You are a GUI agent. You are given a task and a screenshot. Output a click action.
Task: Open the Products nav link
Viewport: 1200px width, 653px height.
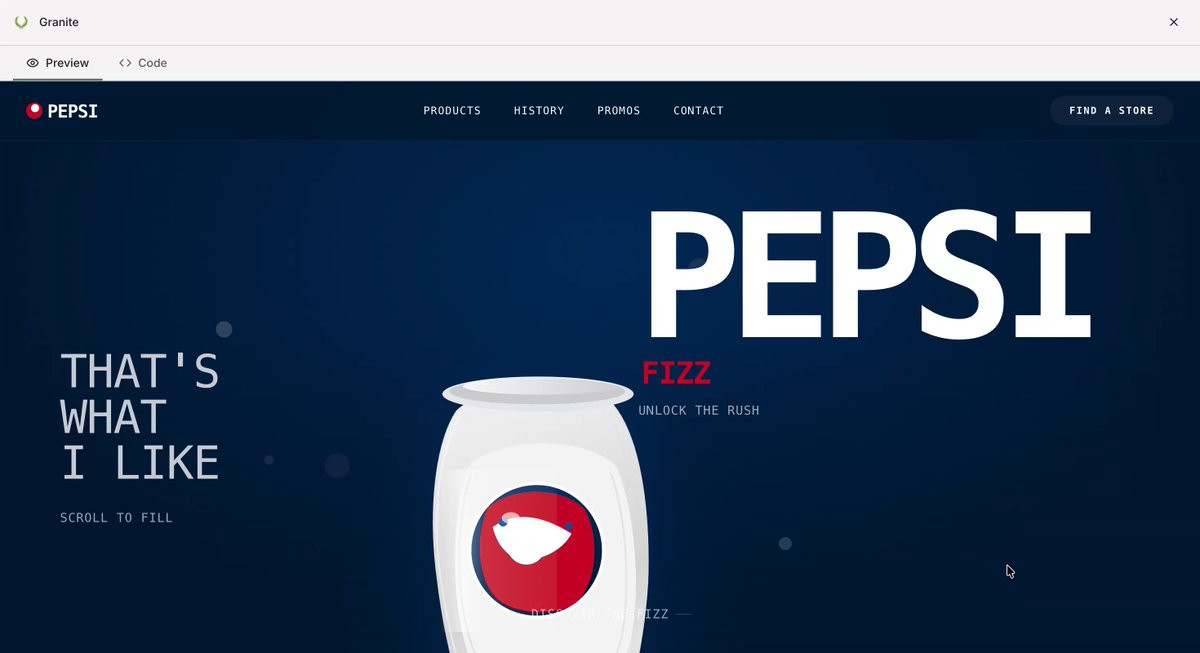click(x=452, y=111)
